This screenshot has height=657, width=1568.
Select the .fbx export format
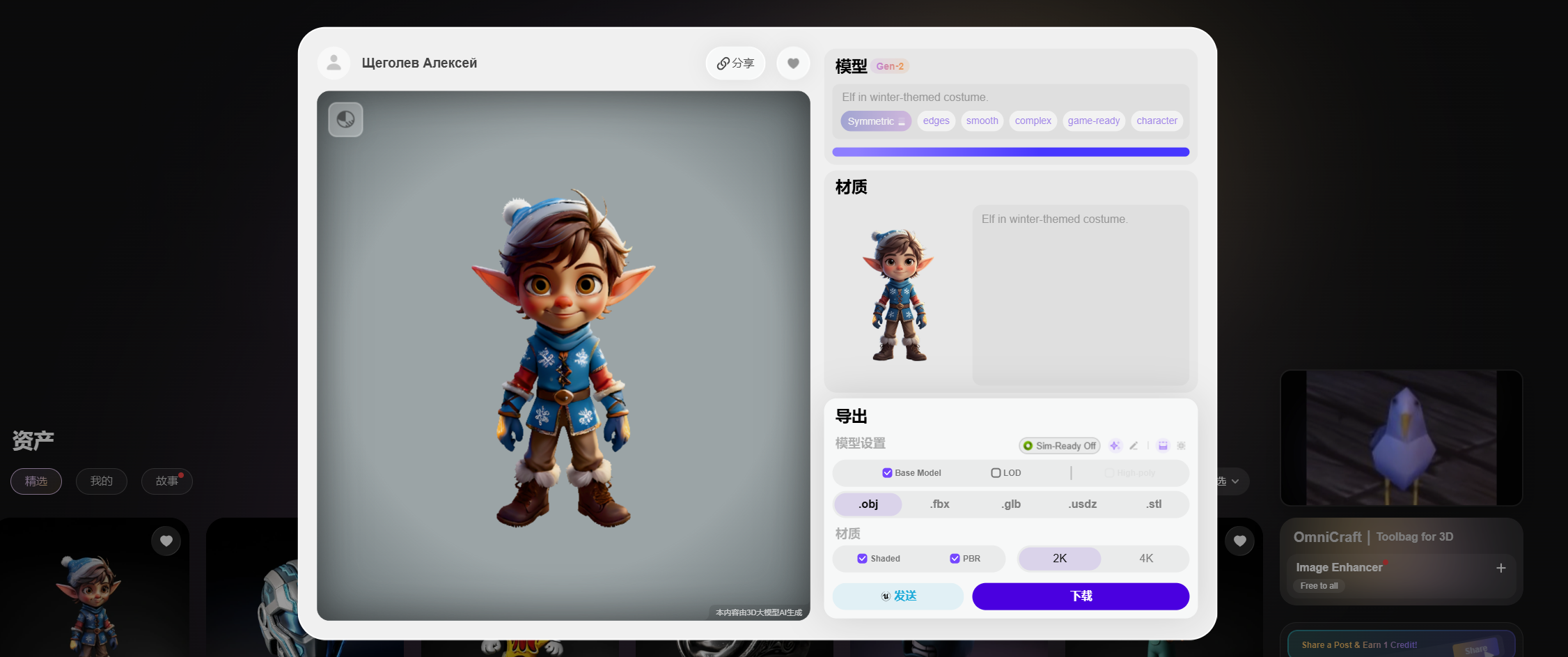pyautogui.click(x=939, y=504)
